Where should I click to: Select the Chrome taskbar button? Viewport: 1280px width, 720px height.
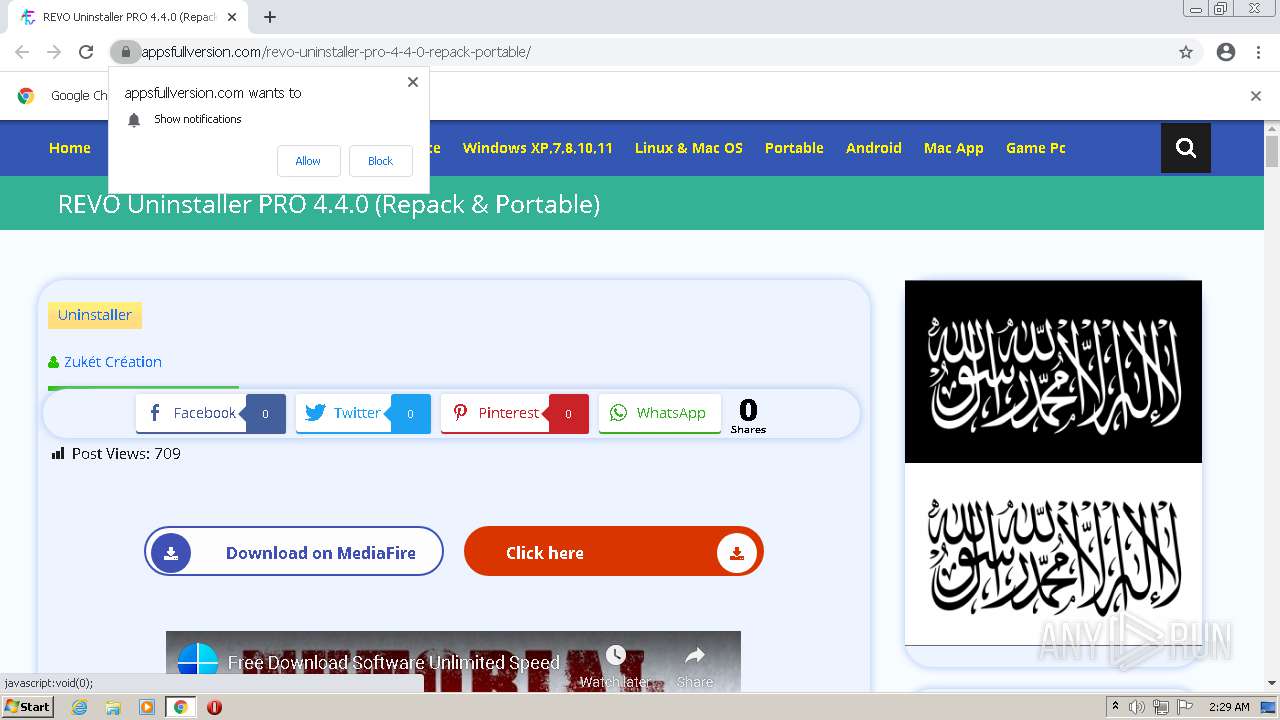[180, 707]
